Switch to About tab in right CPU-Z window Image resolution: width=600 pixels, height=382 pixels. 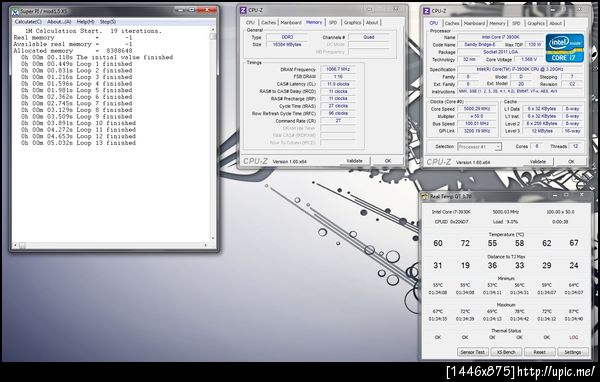[556, 23]
